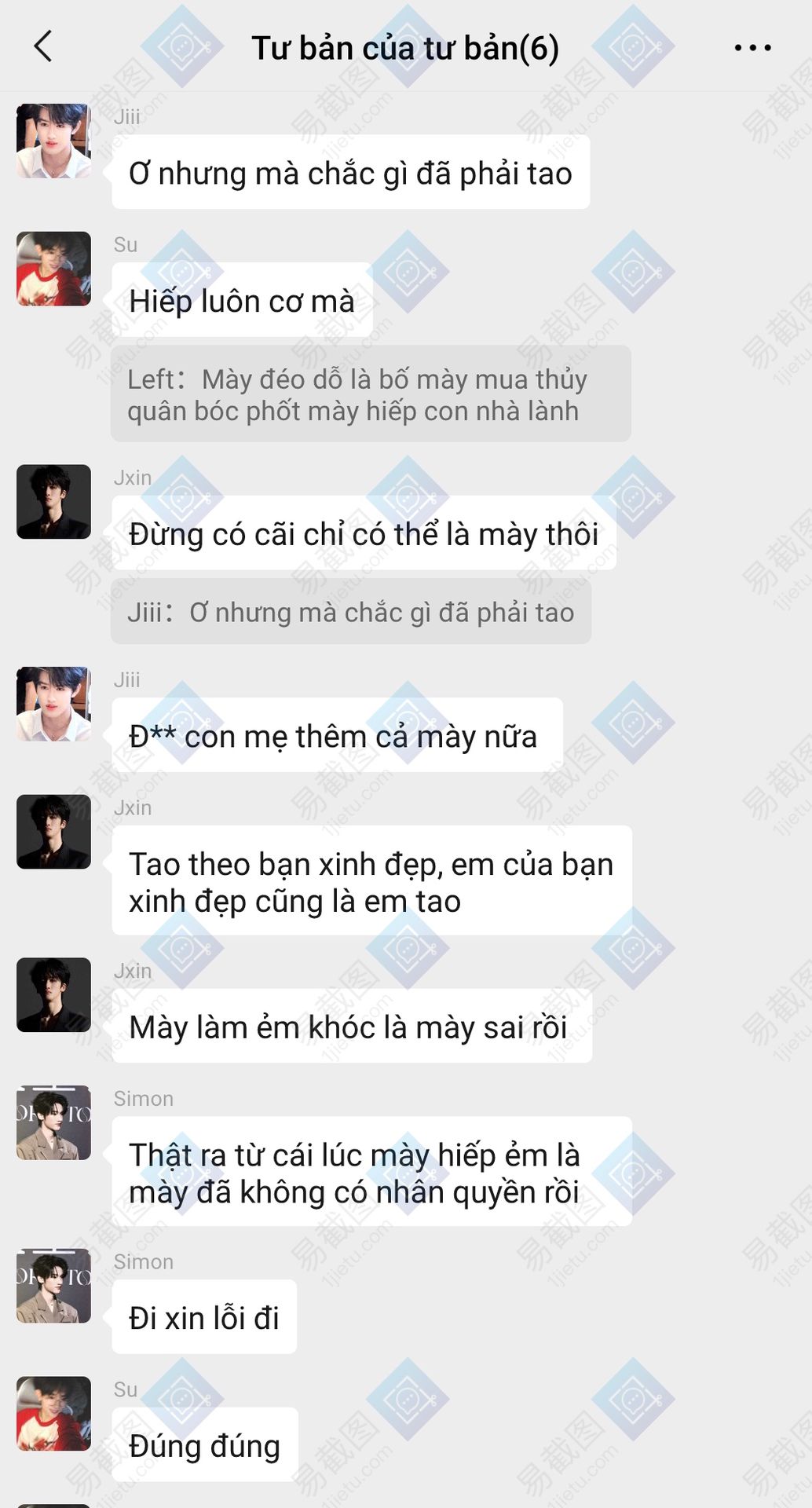
Task: Tap Su's avatar beside 'Đúng đúng'
Action: [x=53, y=1414]
